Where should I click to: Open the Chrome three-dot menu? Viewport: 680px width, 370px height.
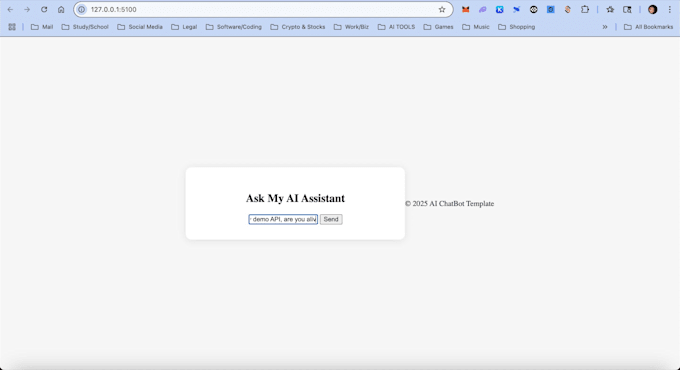click(670, 10)
